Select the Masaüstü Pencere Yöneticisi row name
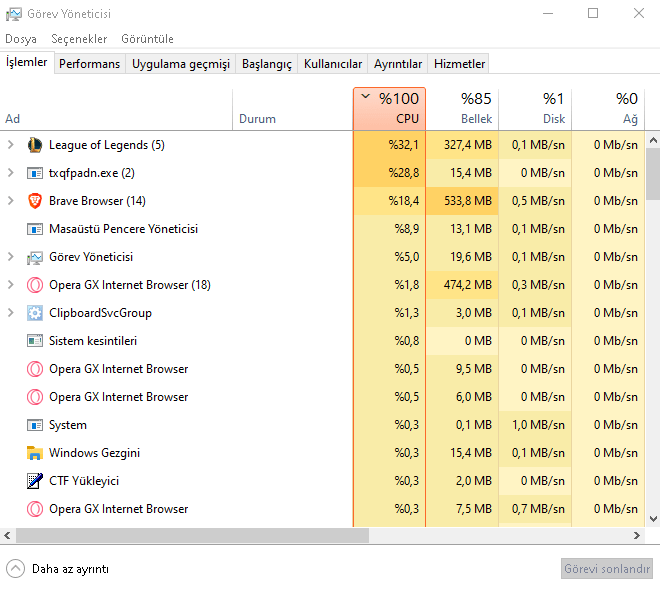The height and width of the screenshot is (590, 660). (x=123, y=229)
